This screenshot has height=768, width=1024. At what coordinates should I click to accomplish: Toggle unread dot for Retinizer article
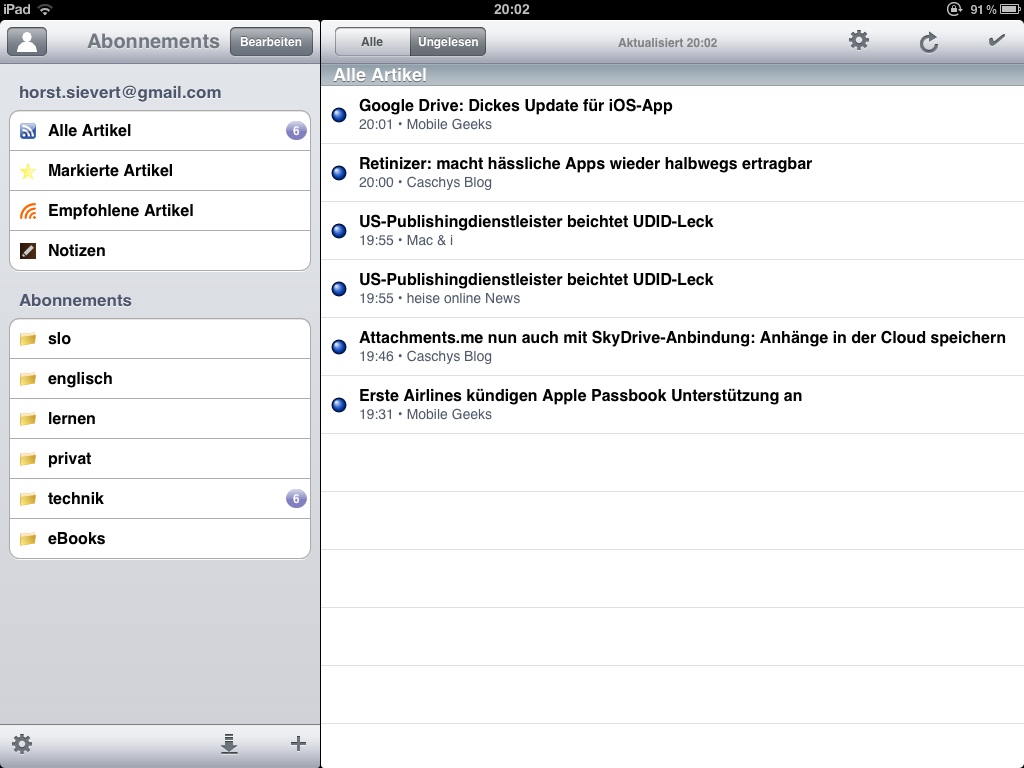click(x=339, y=174)
